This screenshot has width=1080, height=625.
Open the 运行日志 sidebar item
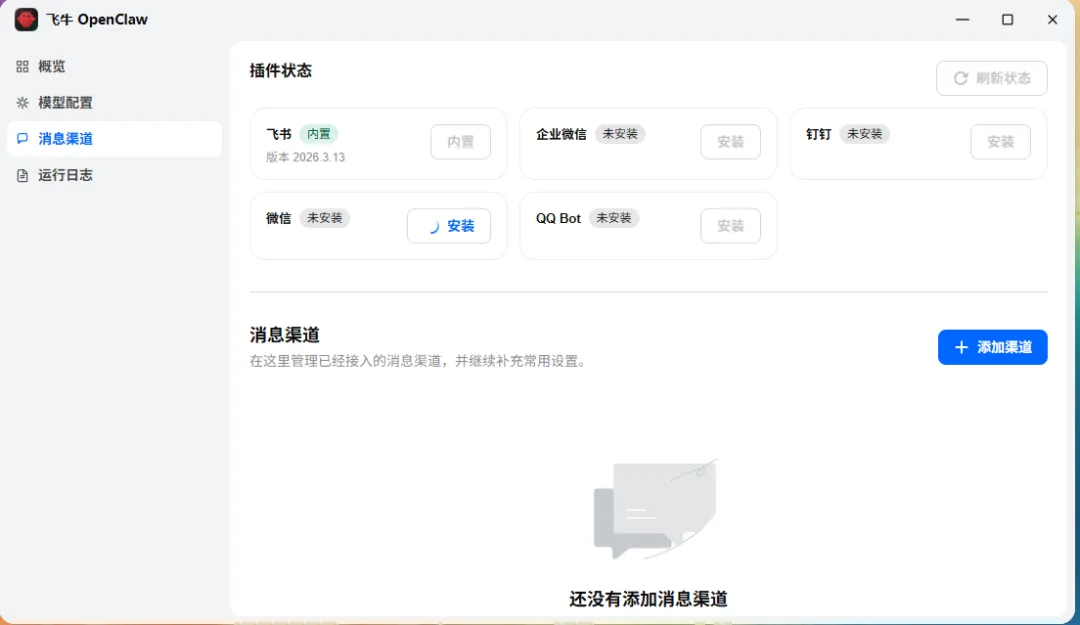pos(114,175)
